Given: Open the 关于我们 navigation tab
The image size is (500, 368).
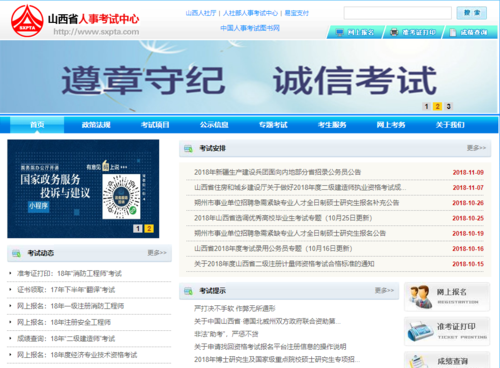Looking at the screenshot, I should point(450,125).
